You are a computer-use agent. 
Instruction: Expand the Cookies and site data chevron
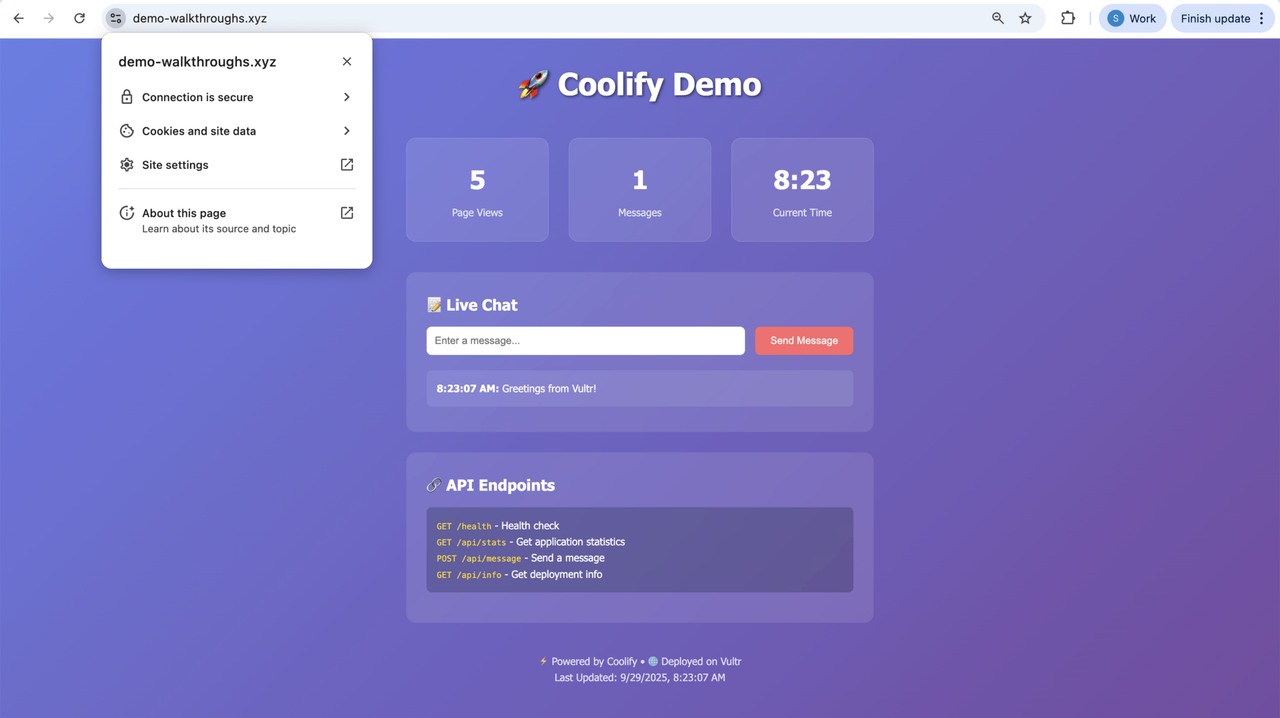coord(347,131)
